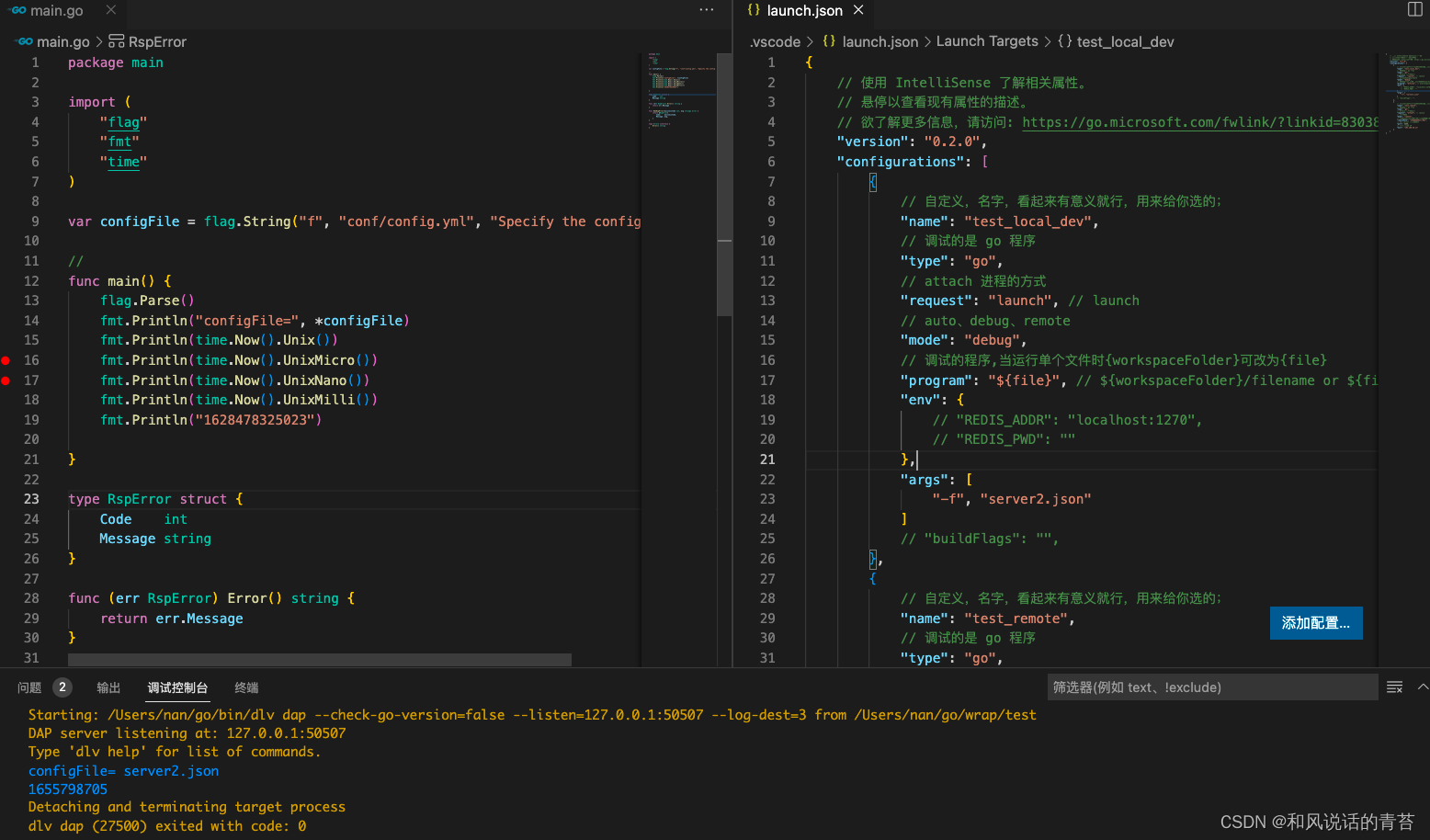Image resolution: width=1430 pixels, height=840 pixels.
Task: Click "server2.json" in args array
Action: 1036,499
